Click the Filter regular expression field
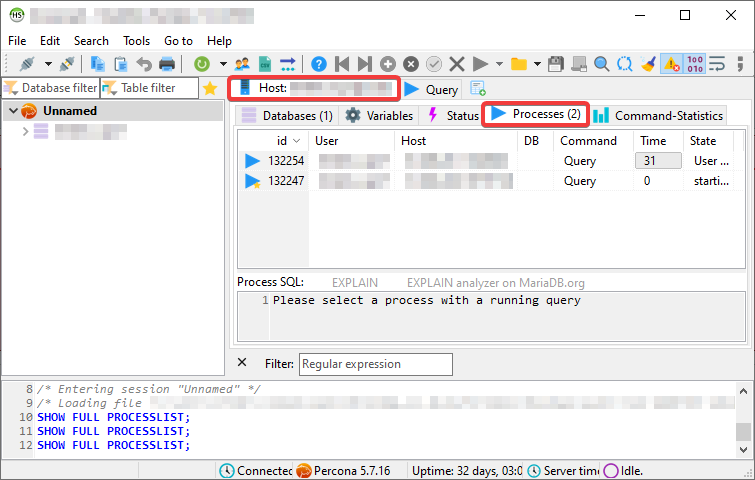 376,364
